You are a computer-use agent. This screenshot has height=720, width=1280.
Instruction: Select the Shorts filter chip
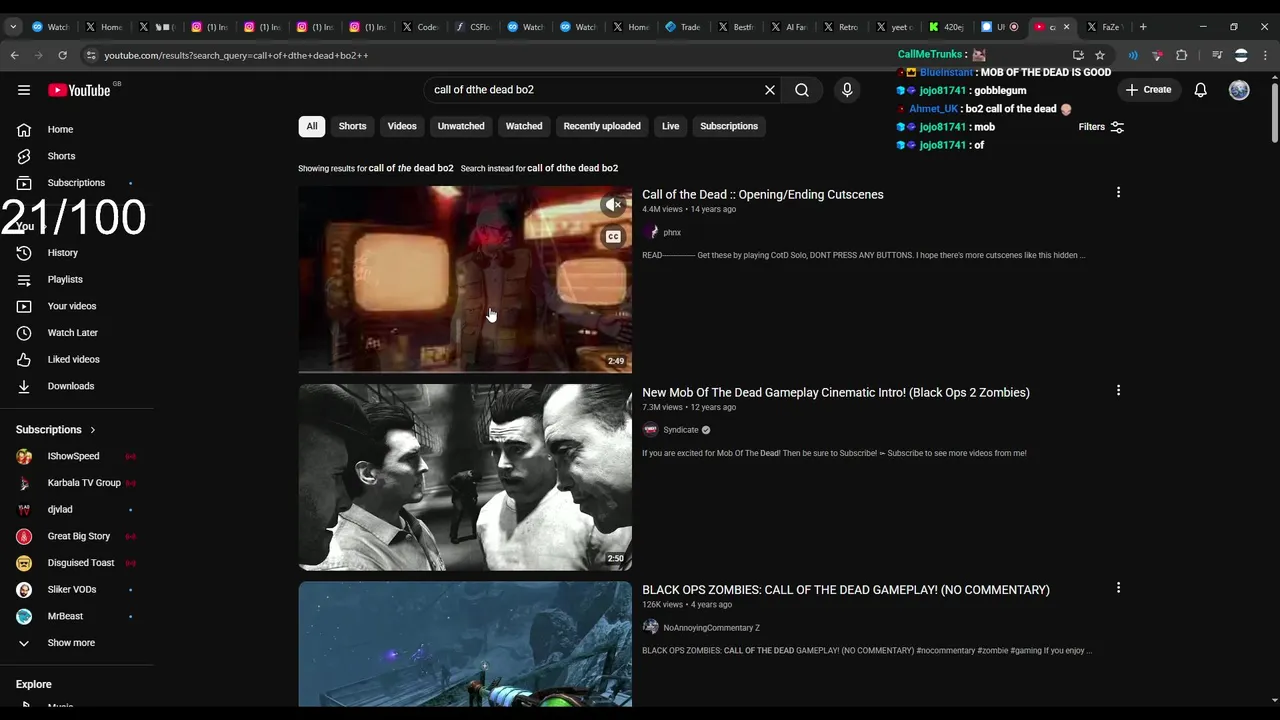352,126
